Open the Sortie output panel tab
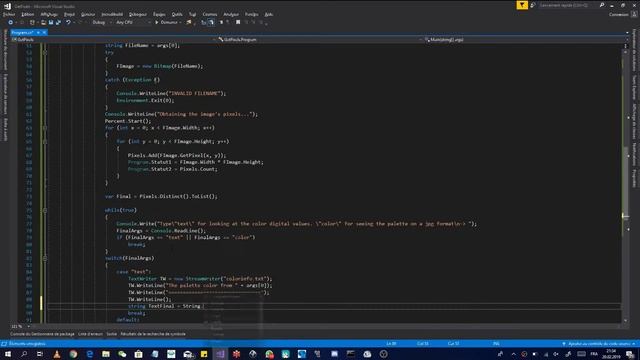 point(111,334)
